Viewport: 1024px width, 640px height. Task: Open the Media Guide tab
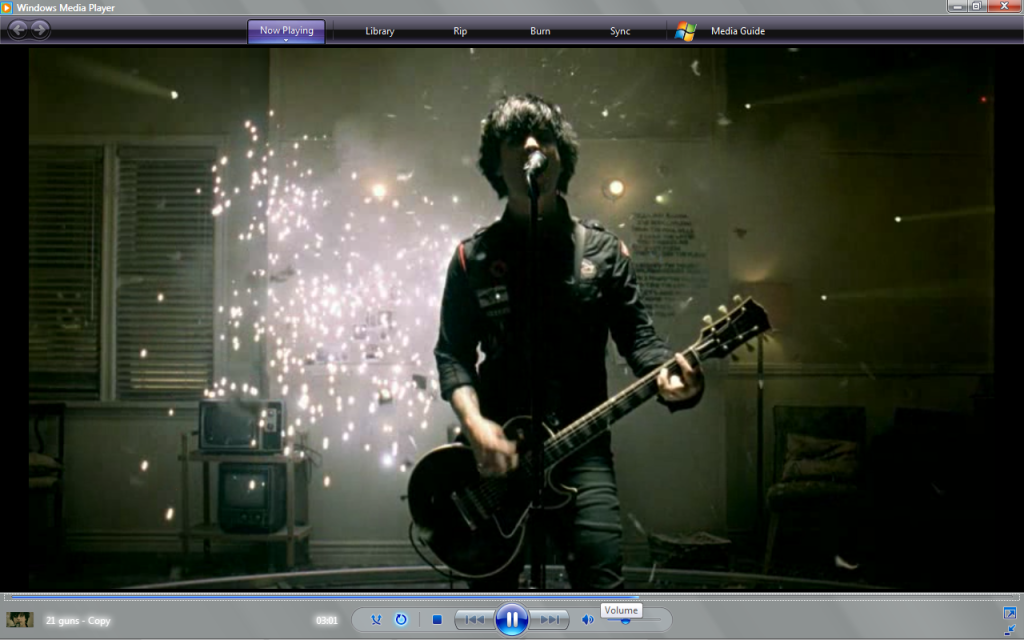click(x=737, y=31)
